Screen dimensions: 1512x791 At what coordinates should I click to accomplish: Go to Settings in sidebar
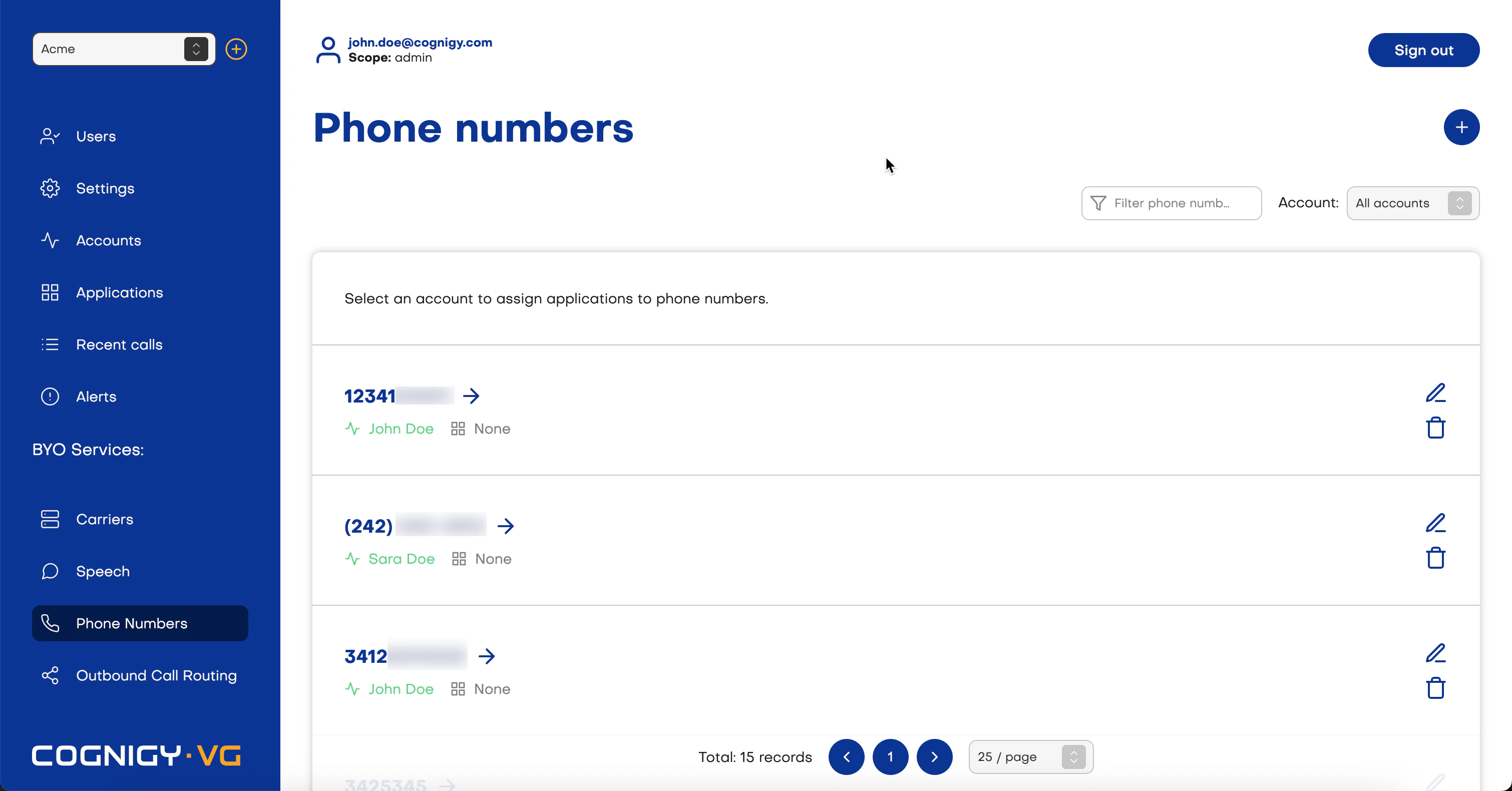tap(140, 188)
